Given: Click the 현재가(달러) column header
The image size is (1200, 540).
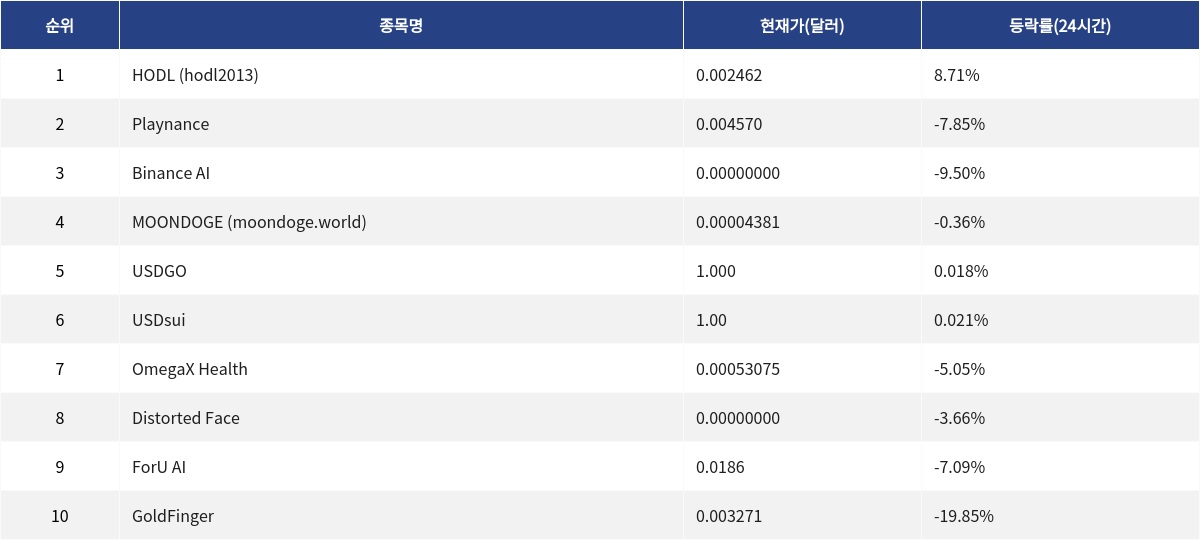Looking at the screenshot, I should 802,26.
